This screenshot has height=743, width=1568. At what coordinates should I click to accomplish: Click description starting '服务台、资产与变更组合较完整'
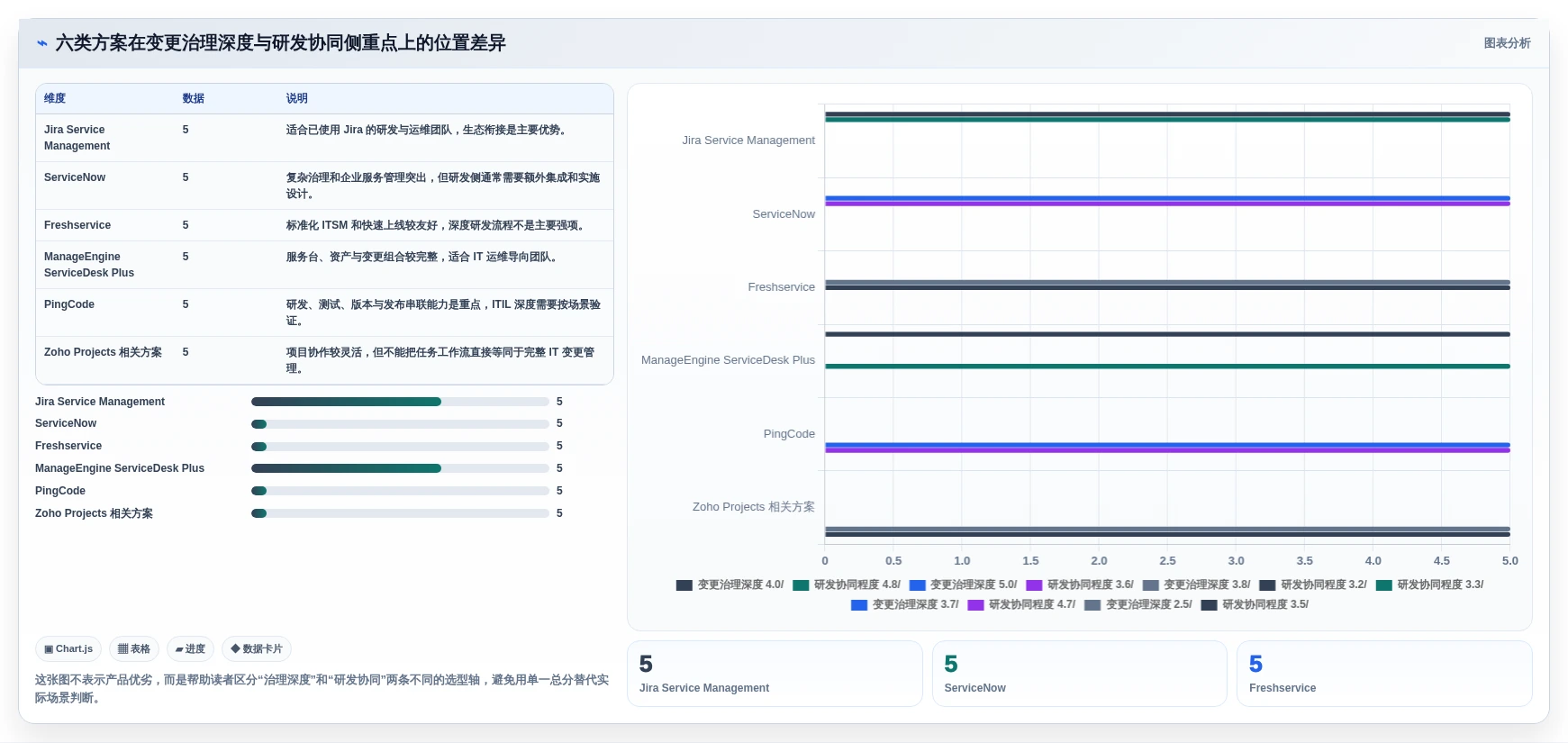click(x=423, y=257)
